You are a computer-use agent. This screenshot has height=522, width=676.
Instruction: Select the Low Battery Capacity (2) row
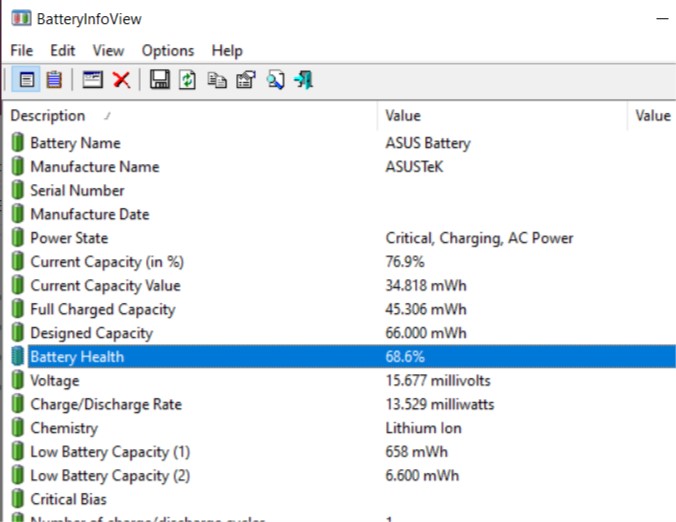point(110,475)
